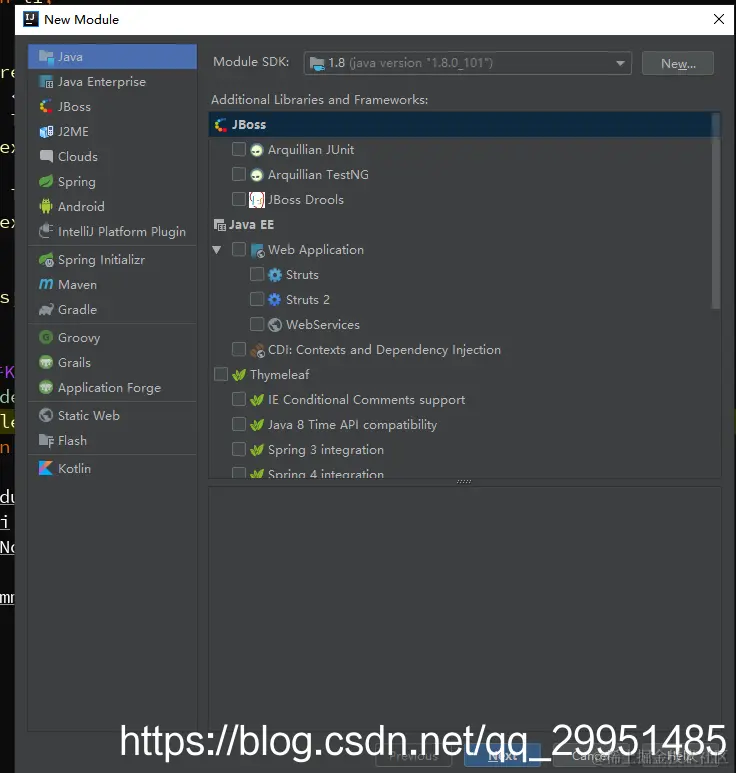Click the Spring Initializr icon

click(x=46, y=260)
